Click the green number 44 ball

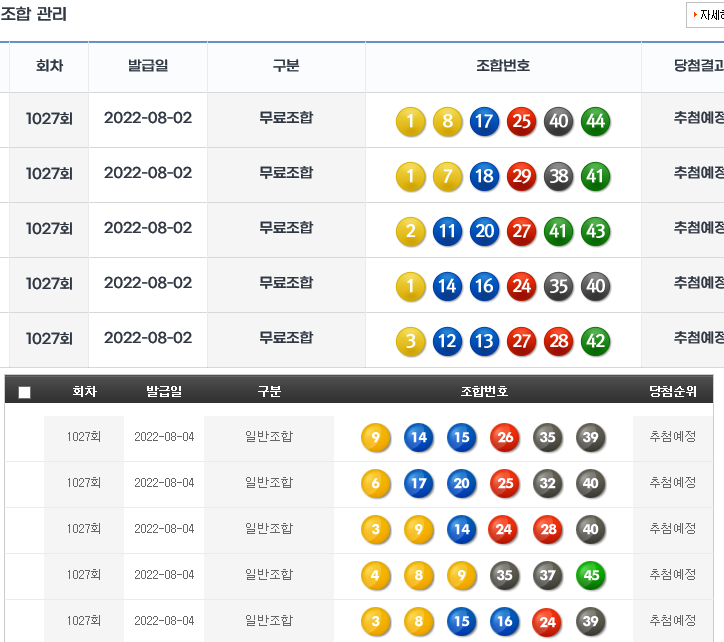click(595, 122)
